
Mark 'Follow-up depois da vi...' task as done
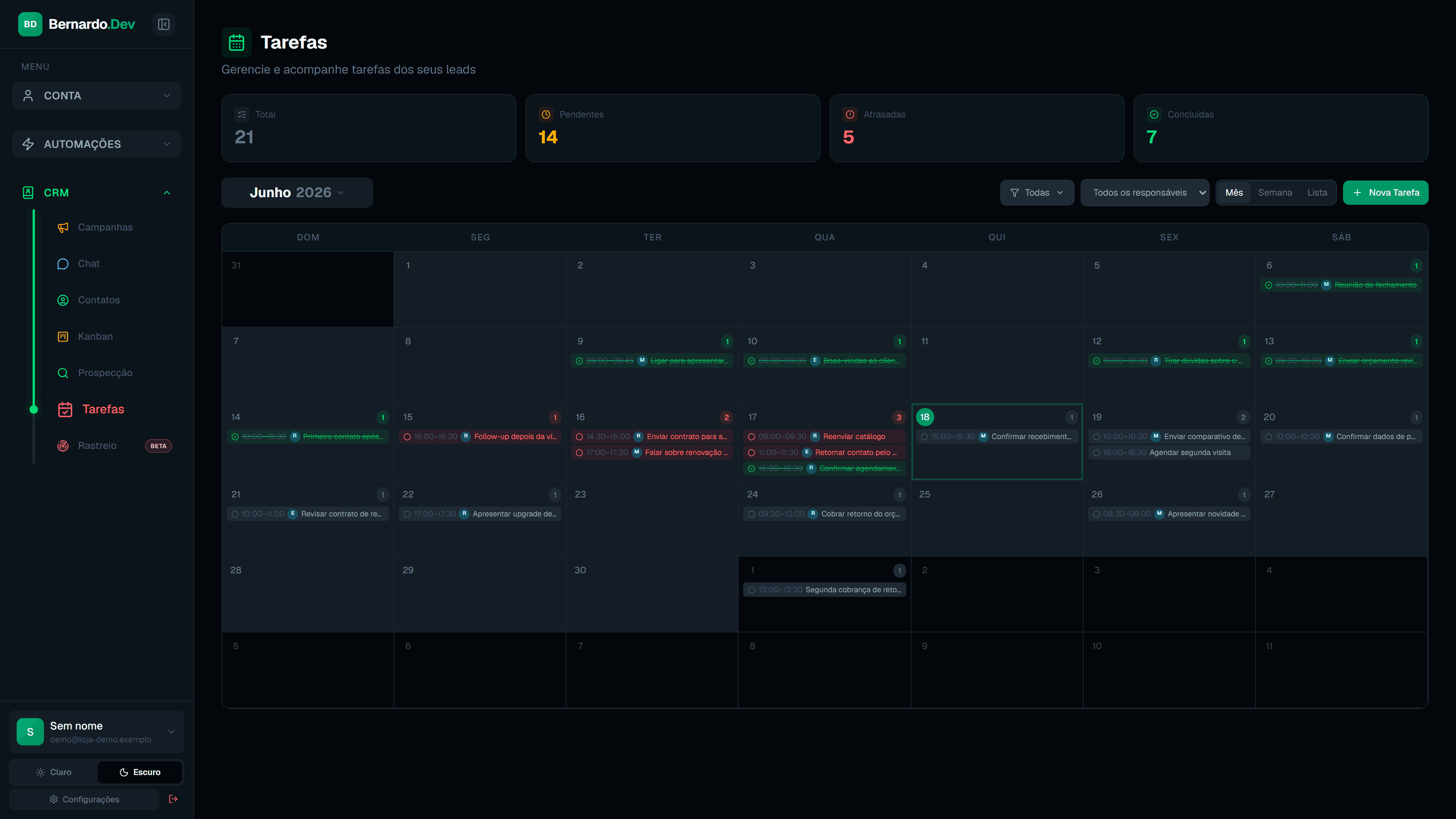[x=407, y=436]
